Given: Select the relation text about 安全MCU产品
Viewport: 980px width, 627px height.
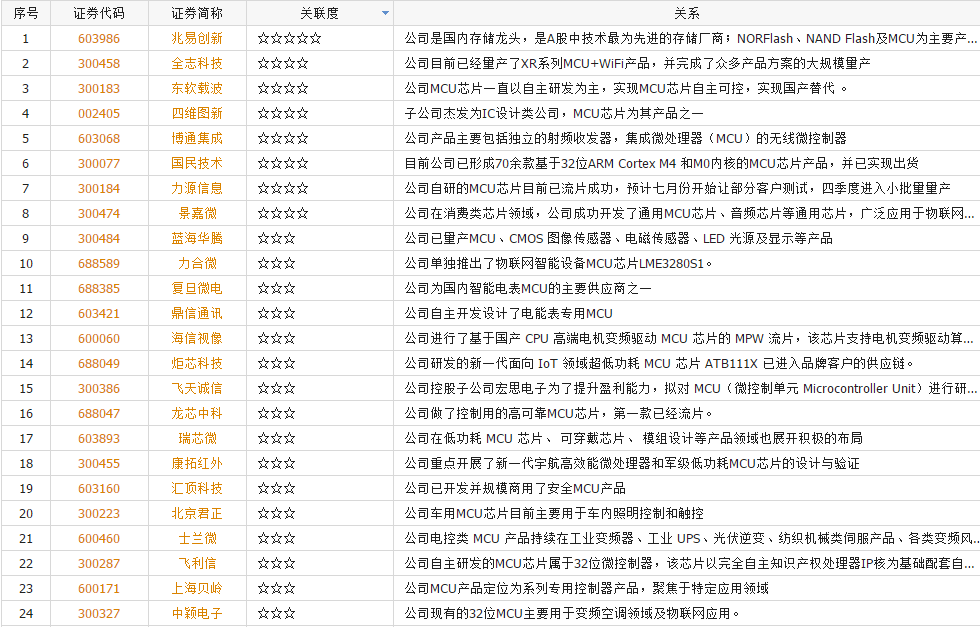Looking at the screenshot, I should tap(515, 488).
